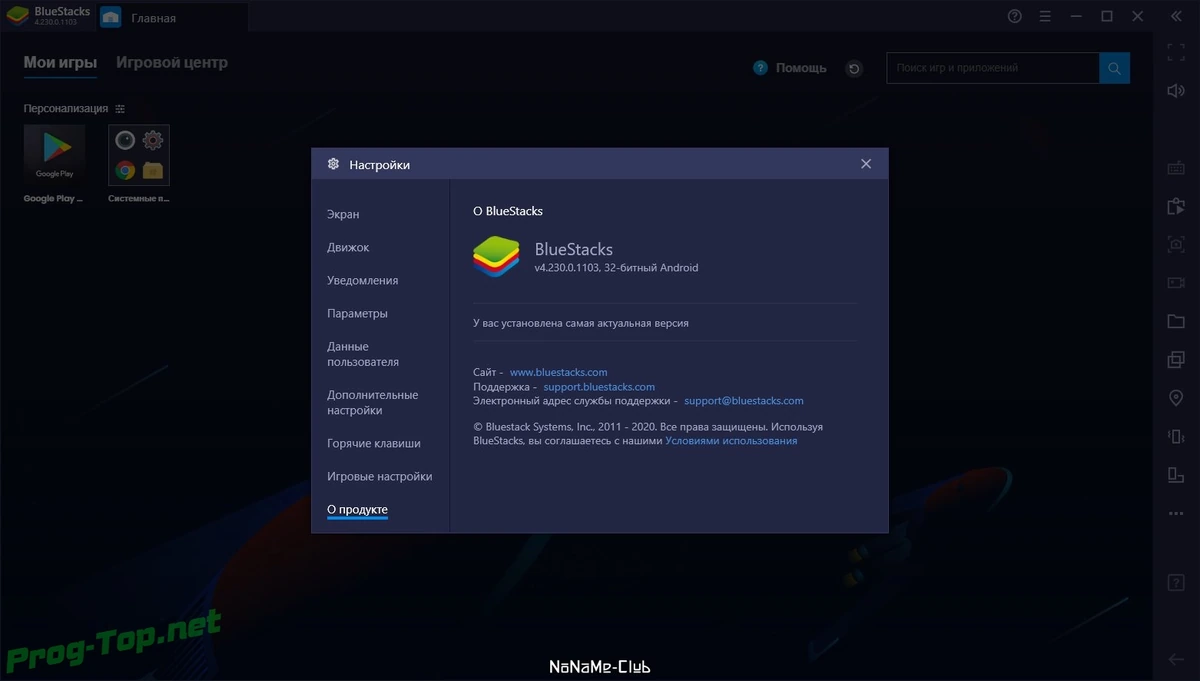Open Системные приложения folder
1200x681 pixels.
[x=139, y=155]
